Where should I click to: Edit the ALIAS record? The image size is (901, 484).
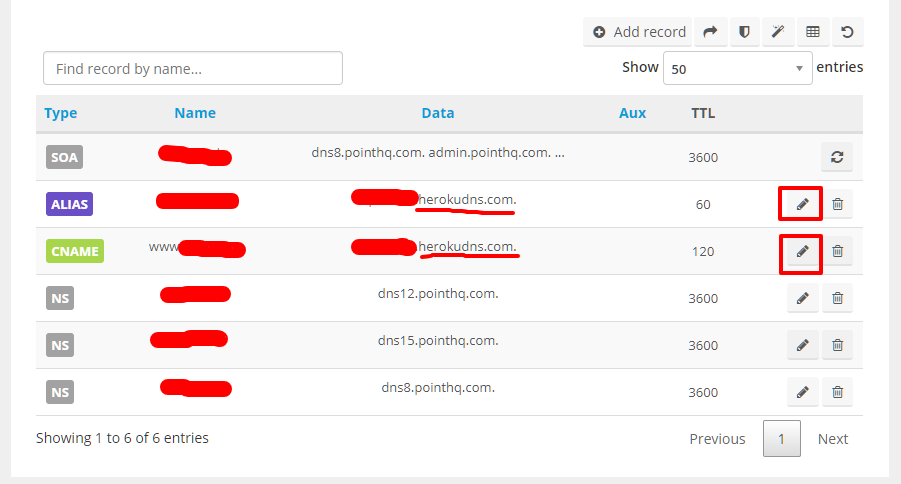tap(802, 204)
